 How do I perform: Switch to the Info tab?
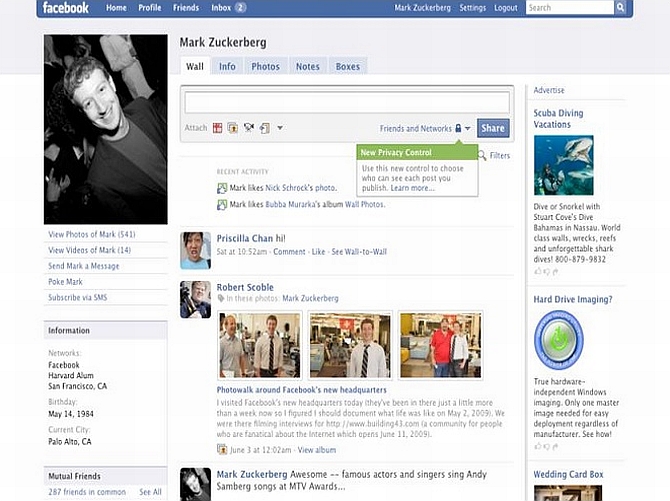pos(227,66)
